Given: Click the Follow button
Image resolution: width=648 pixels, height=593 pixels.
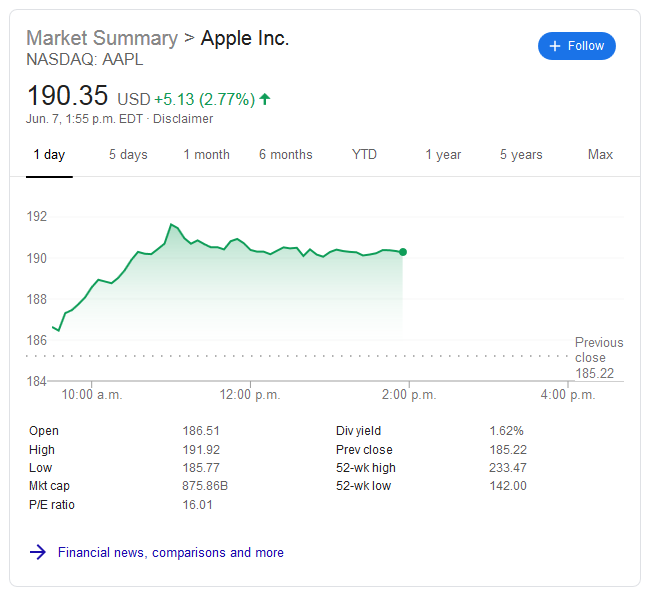Looking at the screenshot, I should (577, 46).
